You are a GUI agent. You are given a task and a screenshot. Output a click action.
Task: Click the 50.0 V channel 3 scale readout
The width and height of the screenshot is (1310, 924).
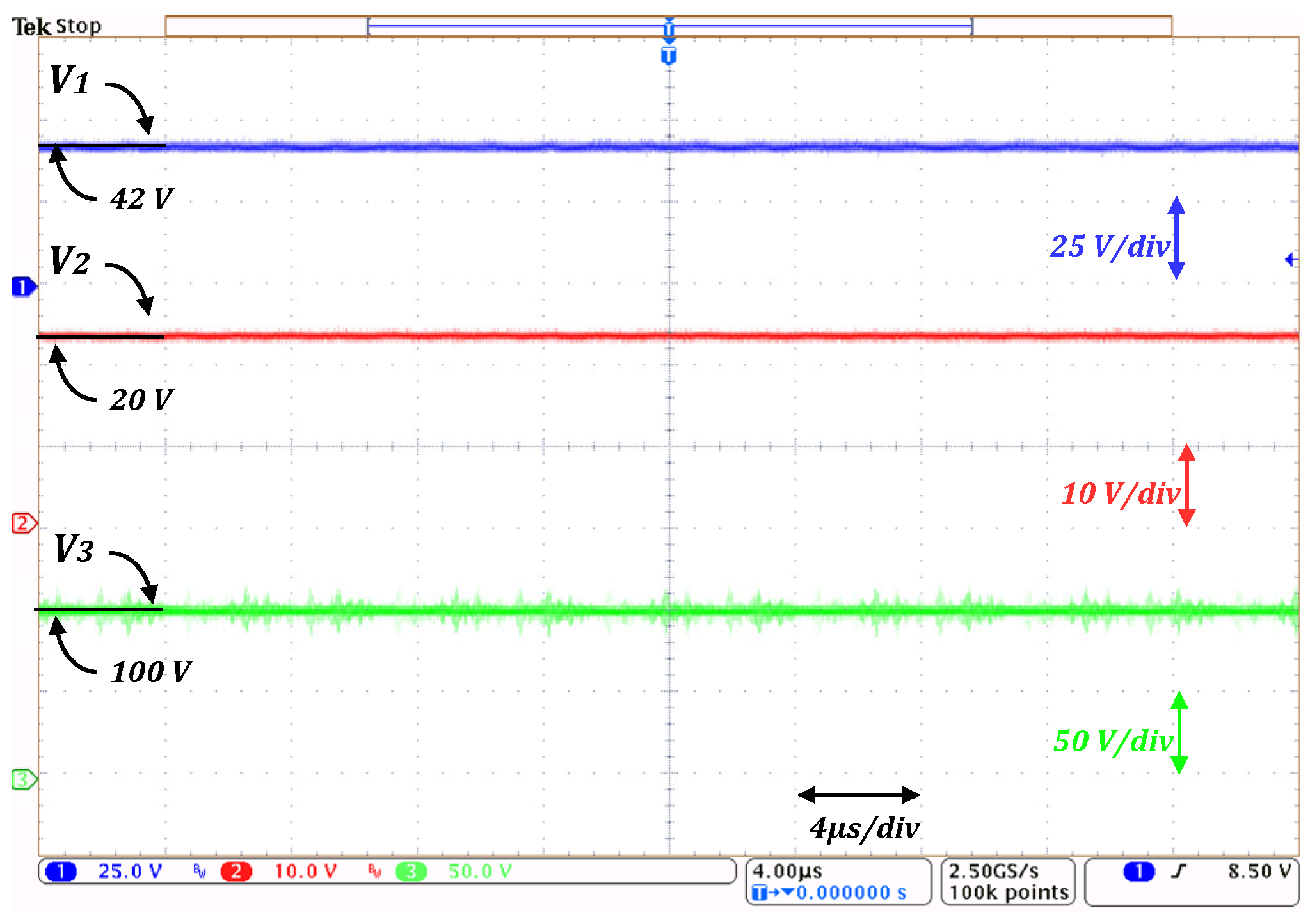(480, 872)
